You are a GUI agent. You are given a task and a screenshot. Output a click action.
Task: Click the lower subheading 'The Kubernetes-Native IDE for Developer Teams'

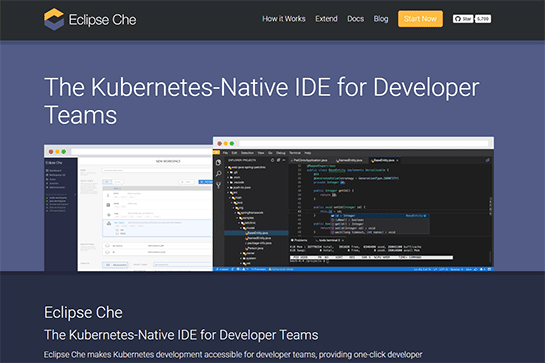[x=181, y=335]
